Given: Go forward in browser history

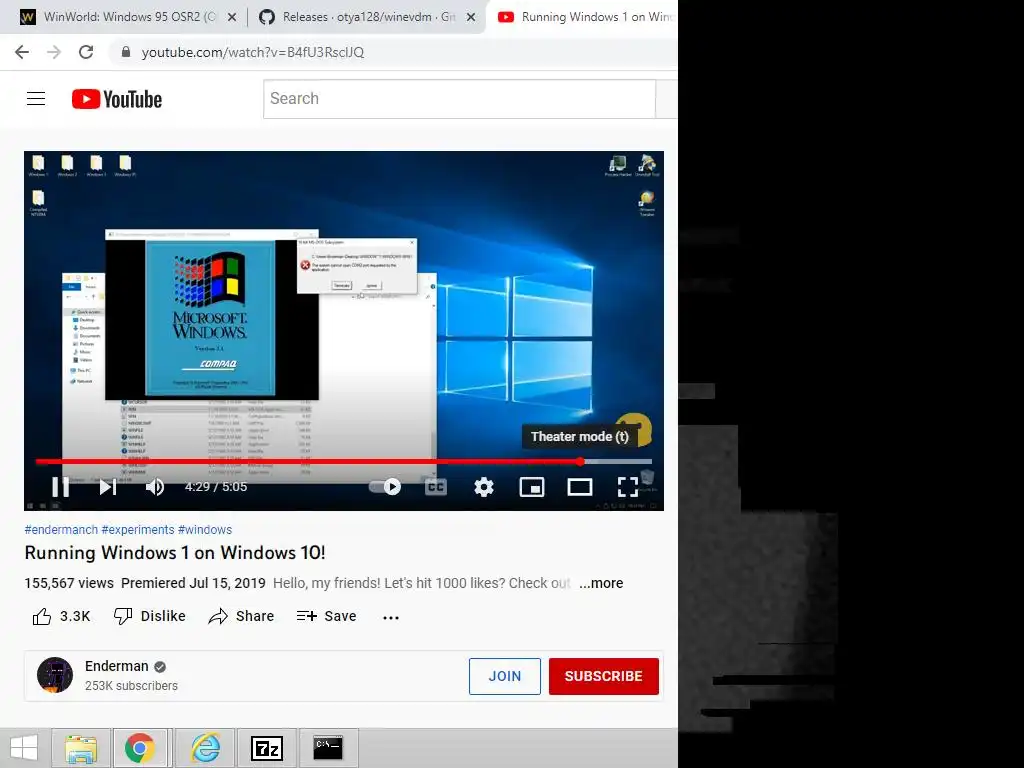Looking at the screenshot, I should click(54, 52).
